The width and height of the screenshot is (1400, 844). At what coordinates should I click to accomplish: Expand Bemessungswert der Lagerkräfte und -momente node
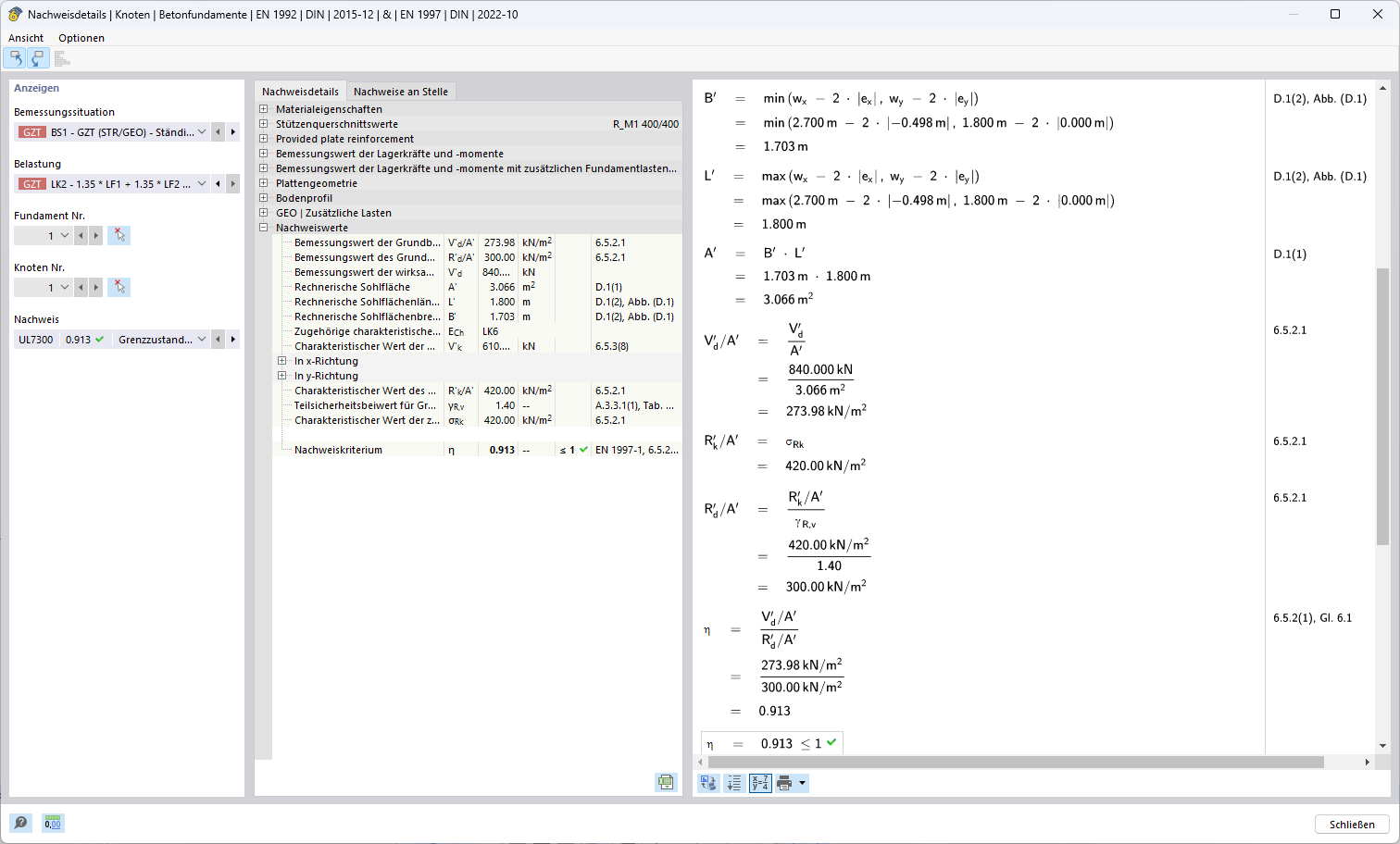click(x=264, y=154)
